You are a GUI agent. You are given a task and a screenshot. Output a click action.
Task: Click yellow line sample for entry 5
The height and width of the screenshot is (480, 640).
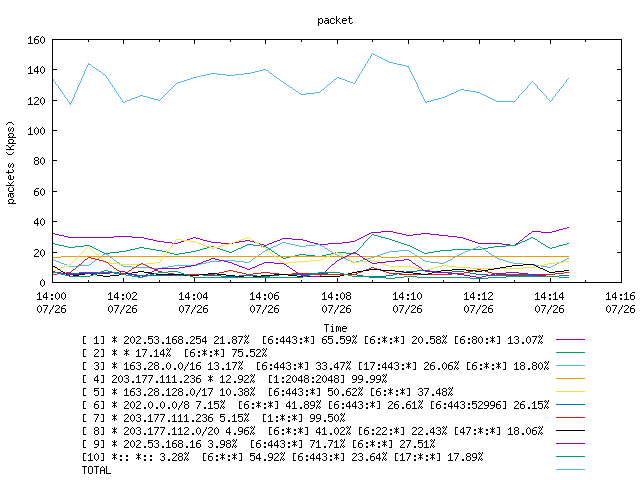point(570,392)
